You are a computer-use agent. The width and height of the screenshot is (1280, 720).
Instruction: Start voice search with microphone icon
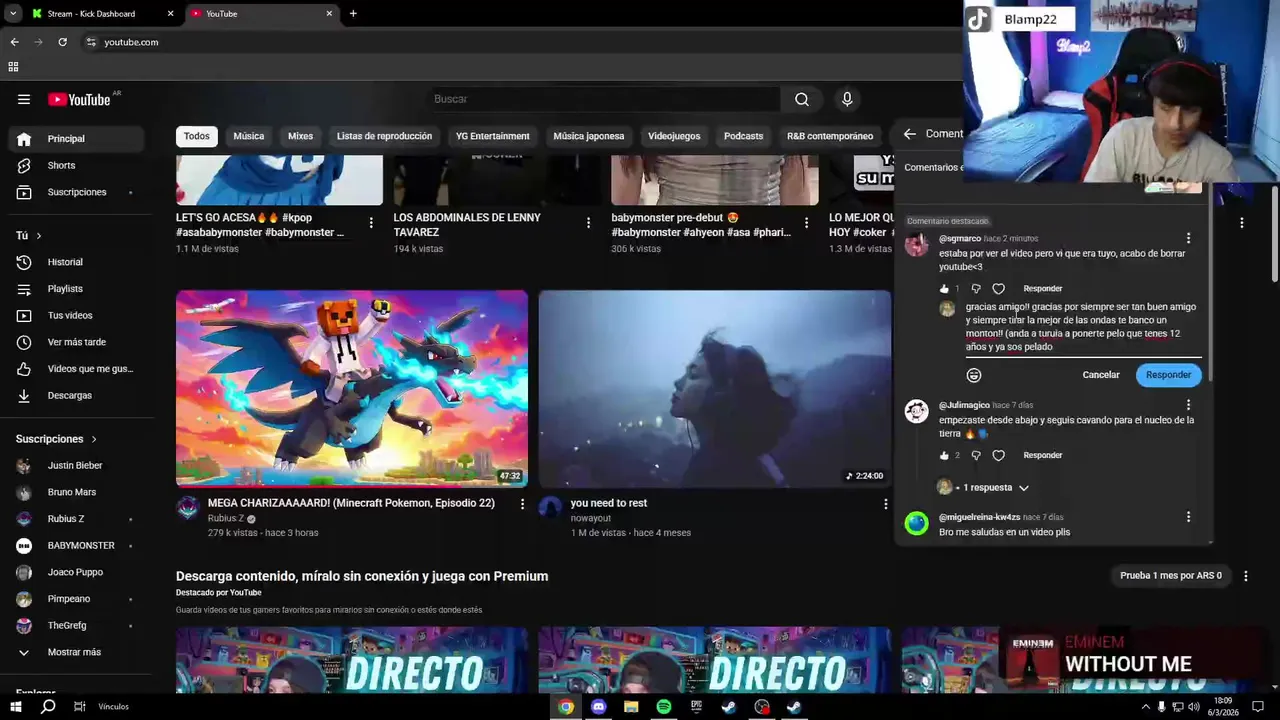coord(847,99)
